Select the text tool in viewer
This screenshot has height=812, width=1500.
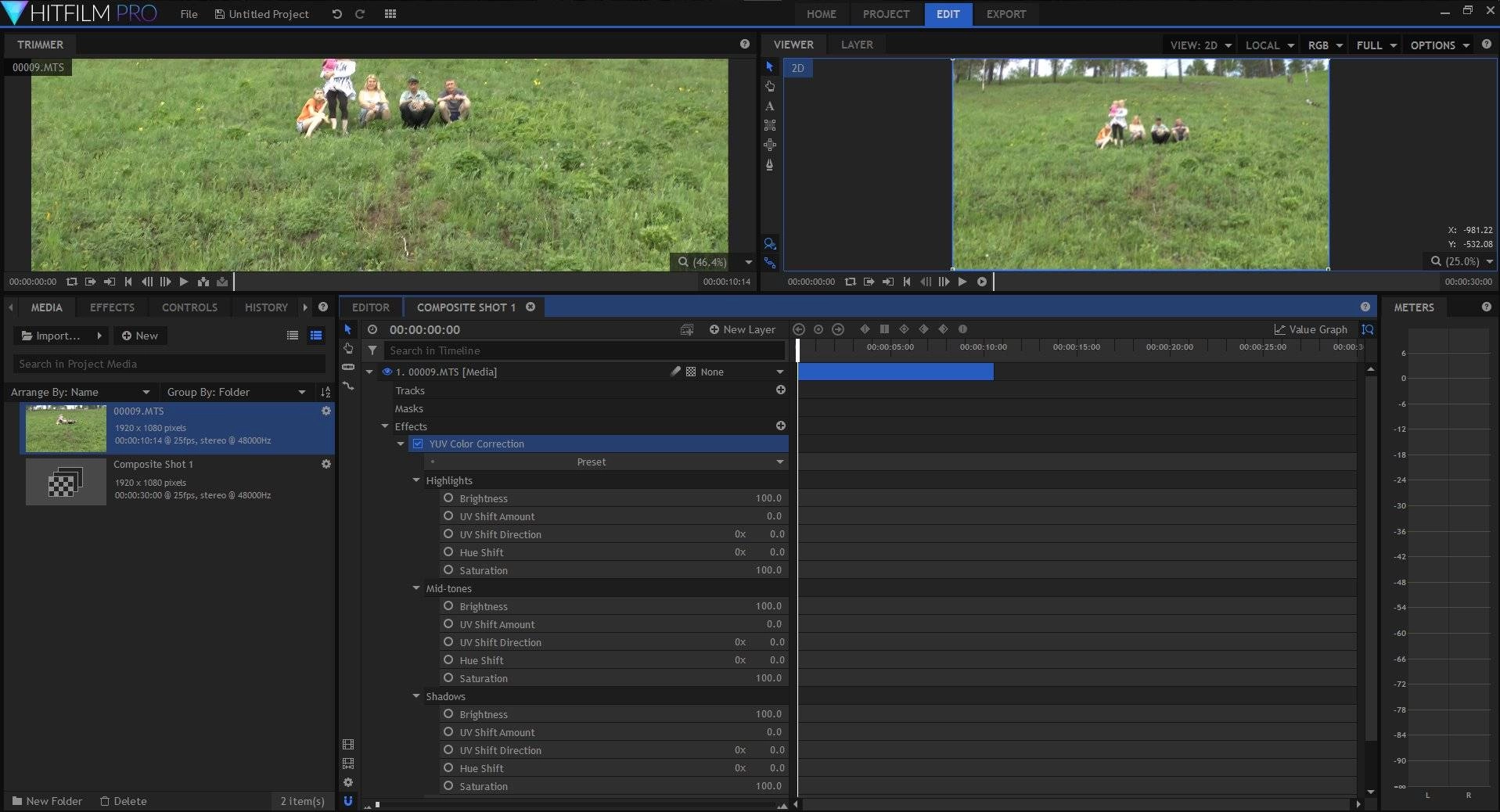click(769, 106)
